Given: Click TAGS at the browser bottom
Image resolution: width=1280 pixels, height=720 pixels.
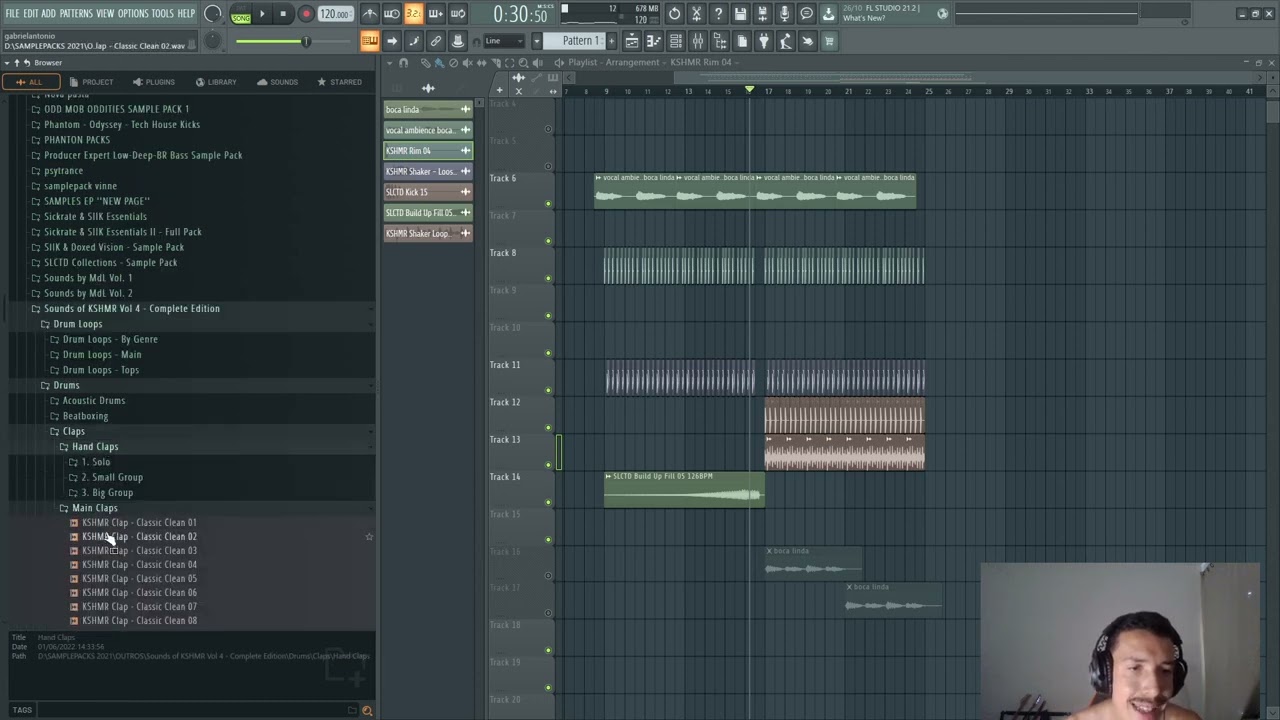Looking at the screenshot, I should coord(22,710).
